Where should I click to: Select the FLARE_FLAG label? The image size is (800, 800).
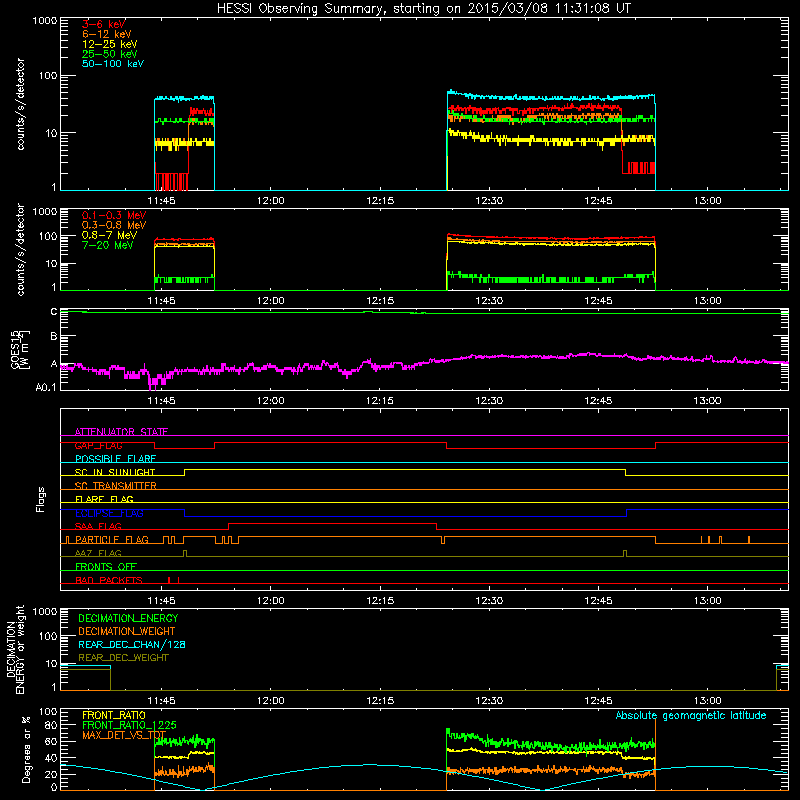(104, 499)
